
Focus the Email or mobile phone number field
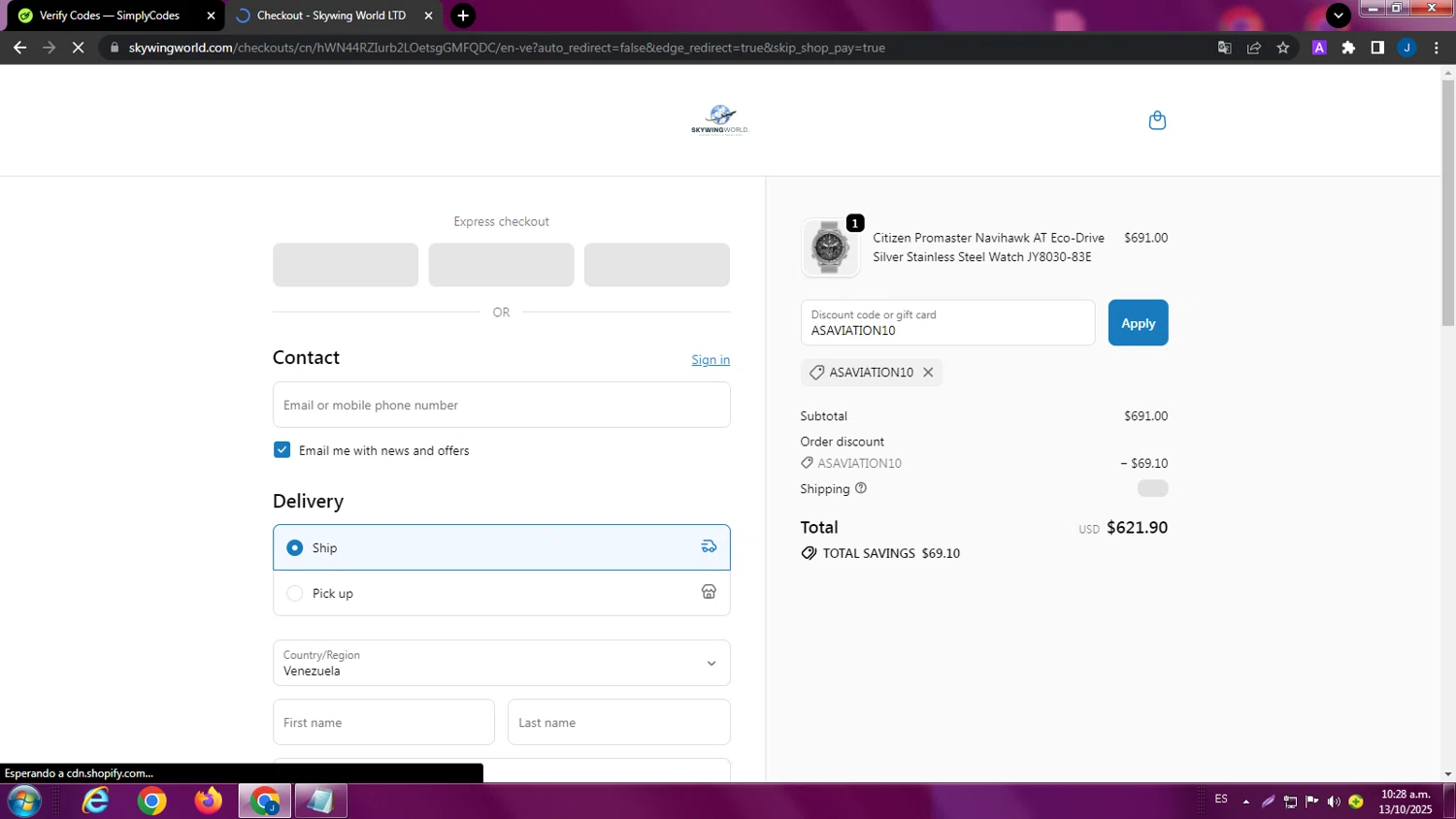tap(502, 405)
